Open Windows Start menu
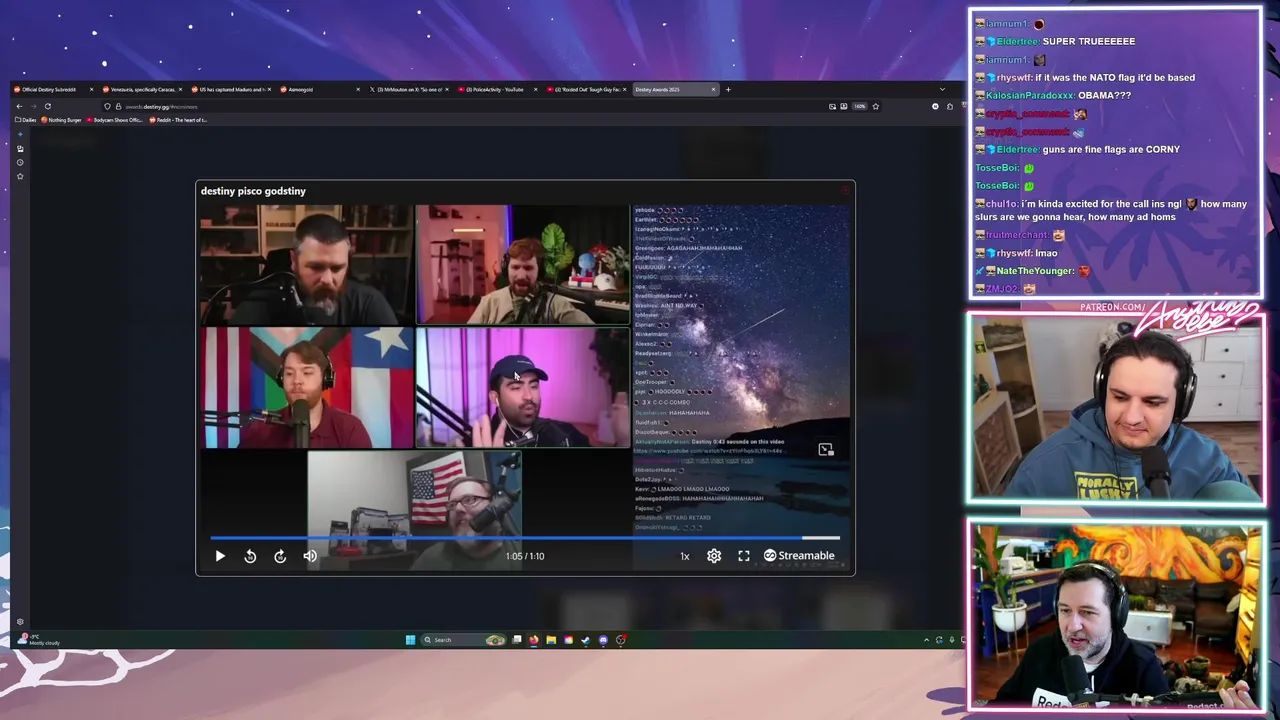 (410, 640)
